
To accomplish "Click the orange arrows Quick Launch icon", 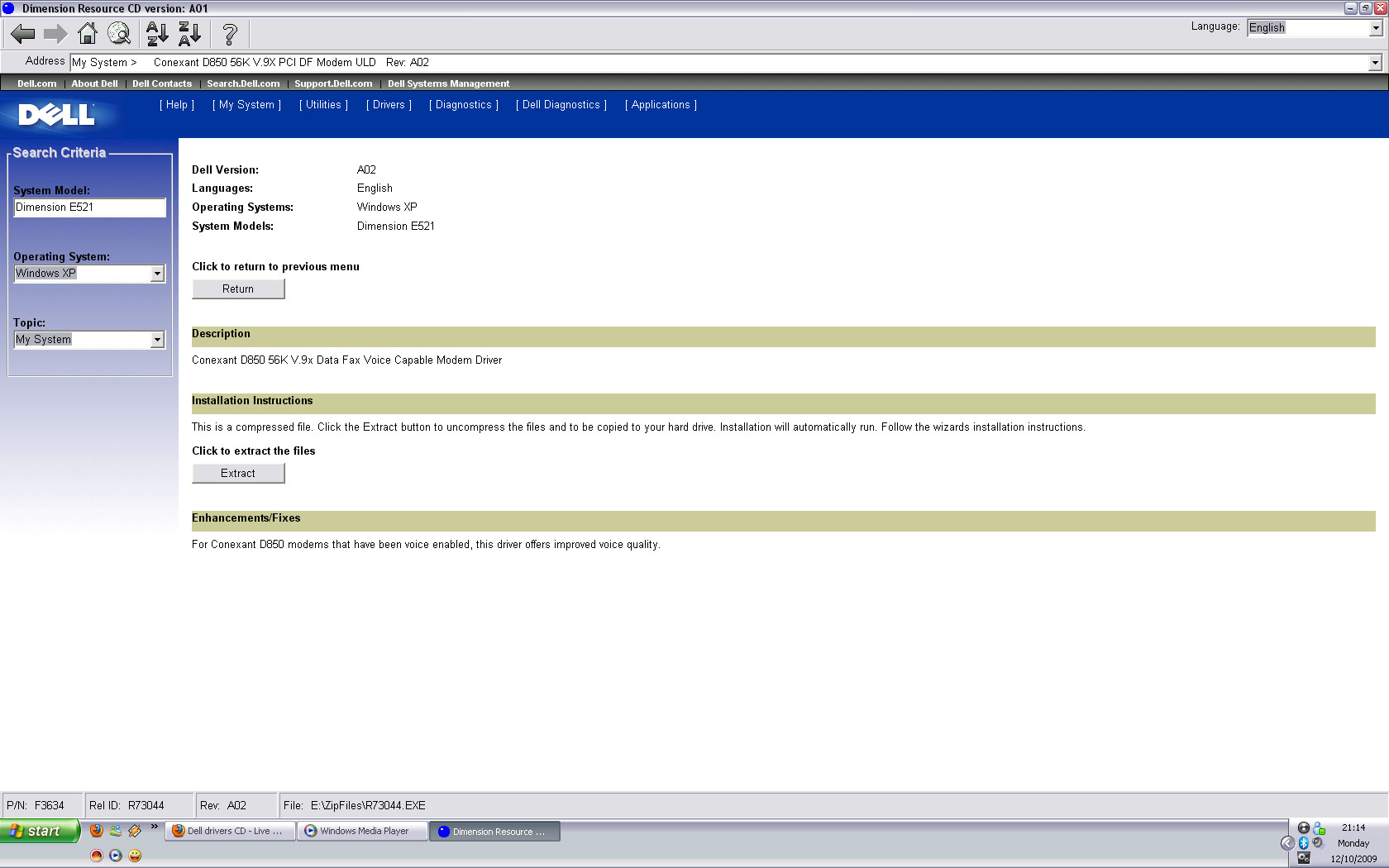I will click(135, 831).
